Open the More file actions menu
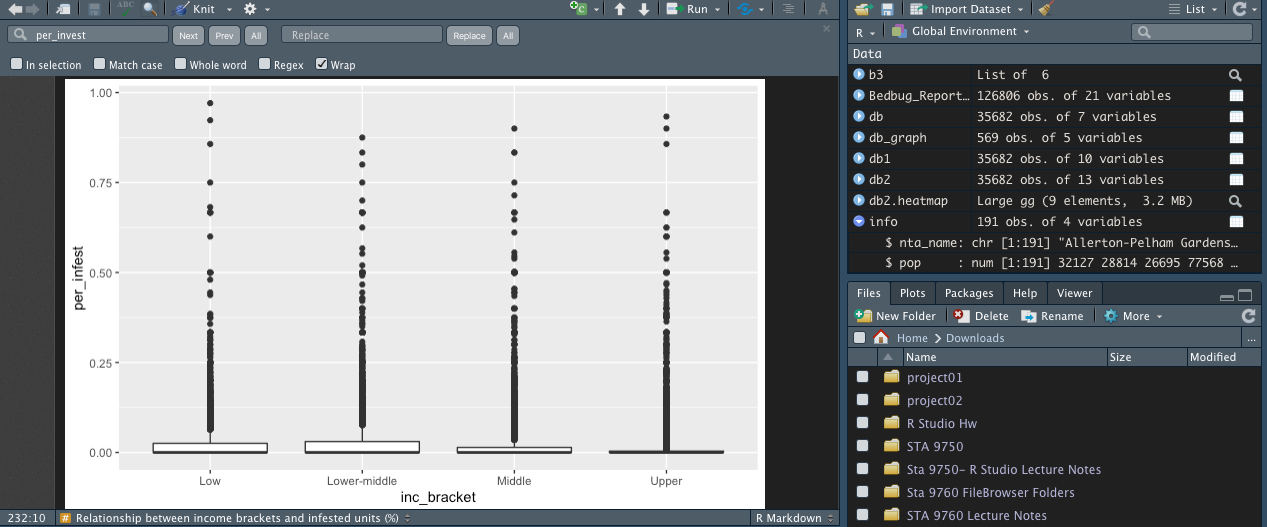The height and width of the screenshot is (527, 1267). [1134, 316]
